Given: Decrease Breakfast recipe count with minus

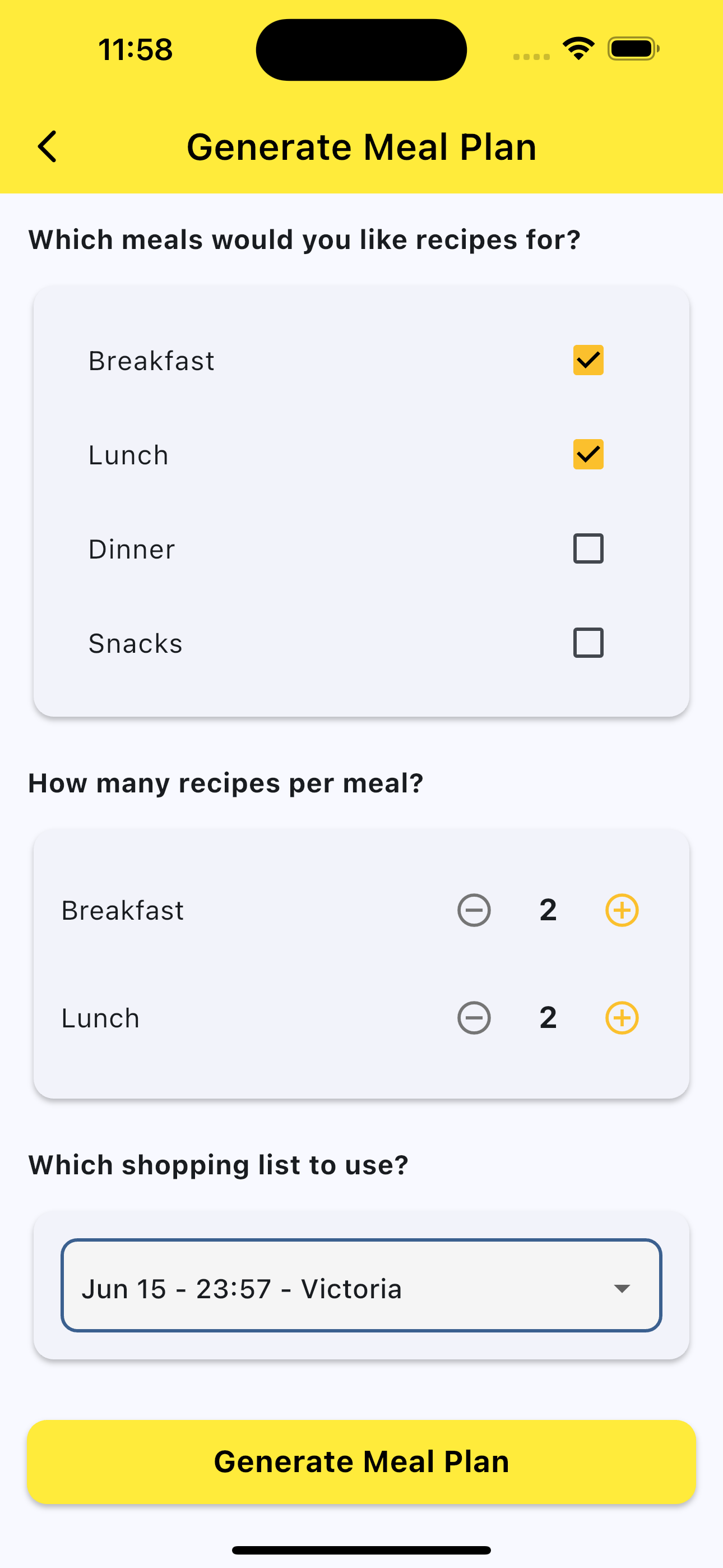Looking at the screenshot, I should click(474, 910).
